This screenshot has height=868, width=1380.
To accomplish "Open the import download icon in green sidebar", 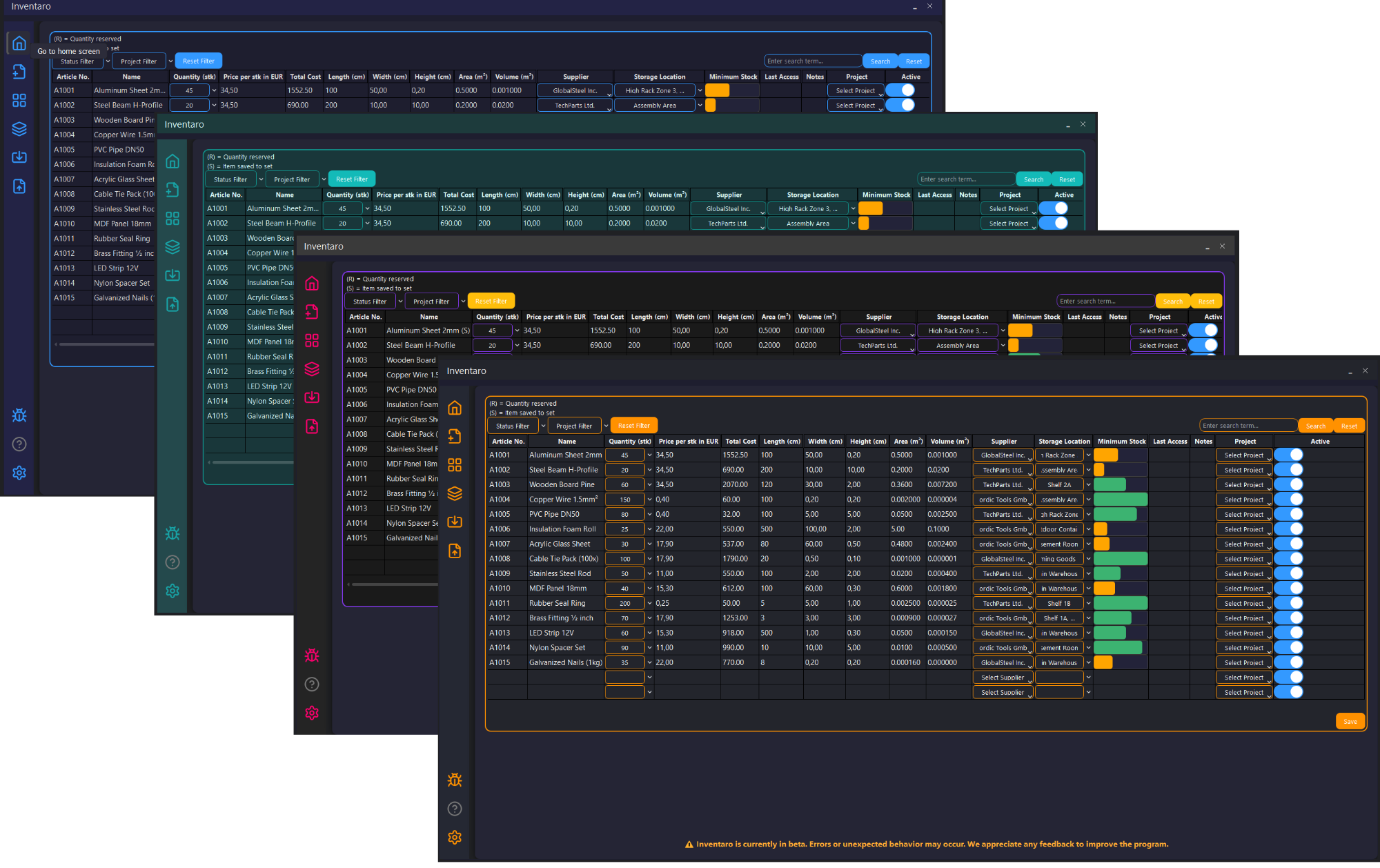I will click(172, 275).
